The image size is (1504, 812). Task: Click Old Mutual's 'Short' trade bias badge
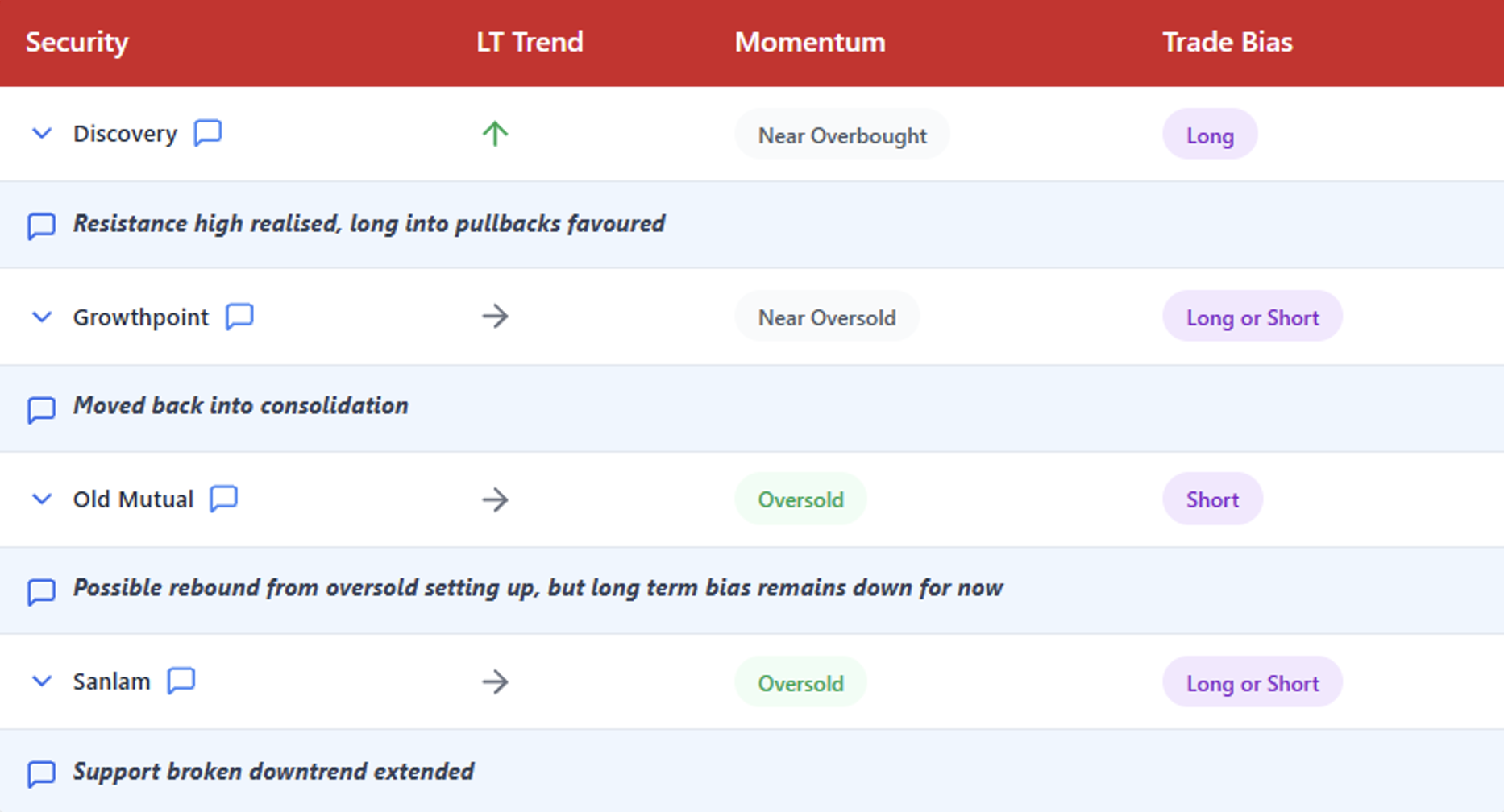(x=1212, y=499)
